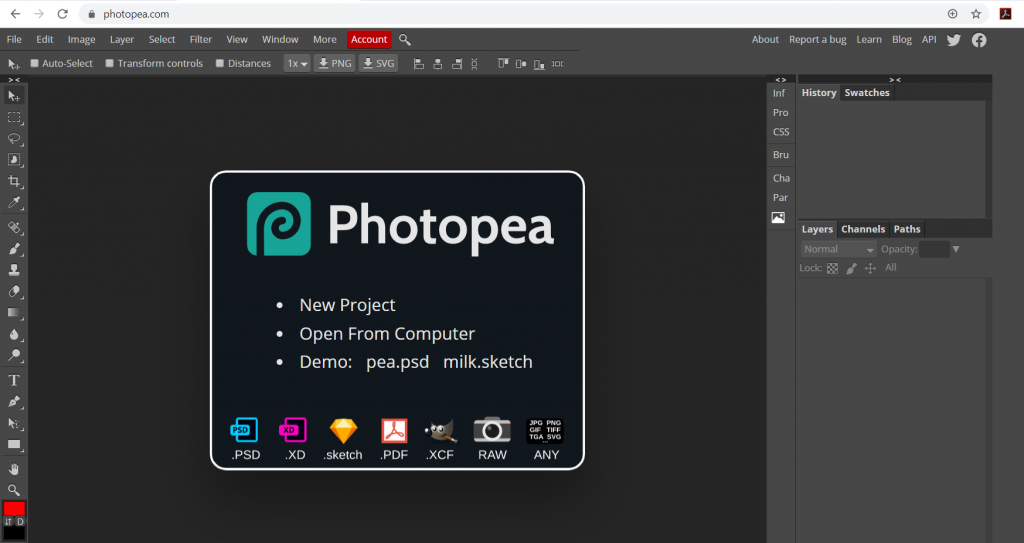This screenshot has width=1024, height=543.
Task: Open the milk.sketch demo file
Action: (x=488, y=362)
